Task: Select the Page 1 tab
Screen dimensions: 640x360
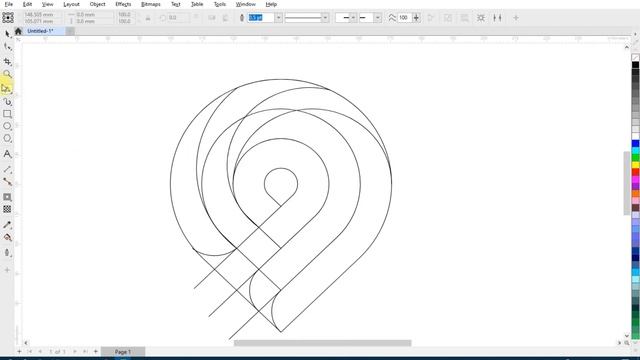Action: pyautogui.click(x=123, y=351)
